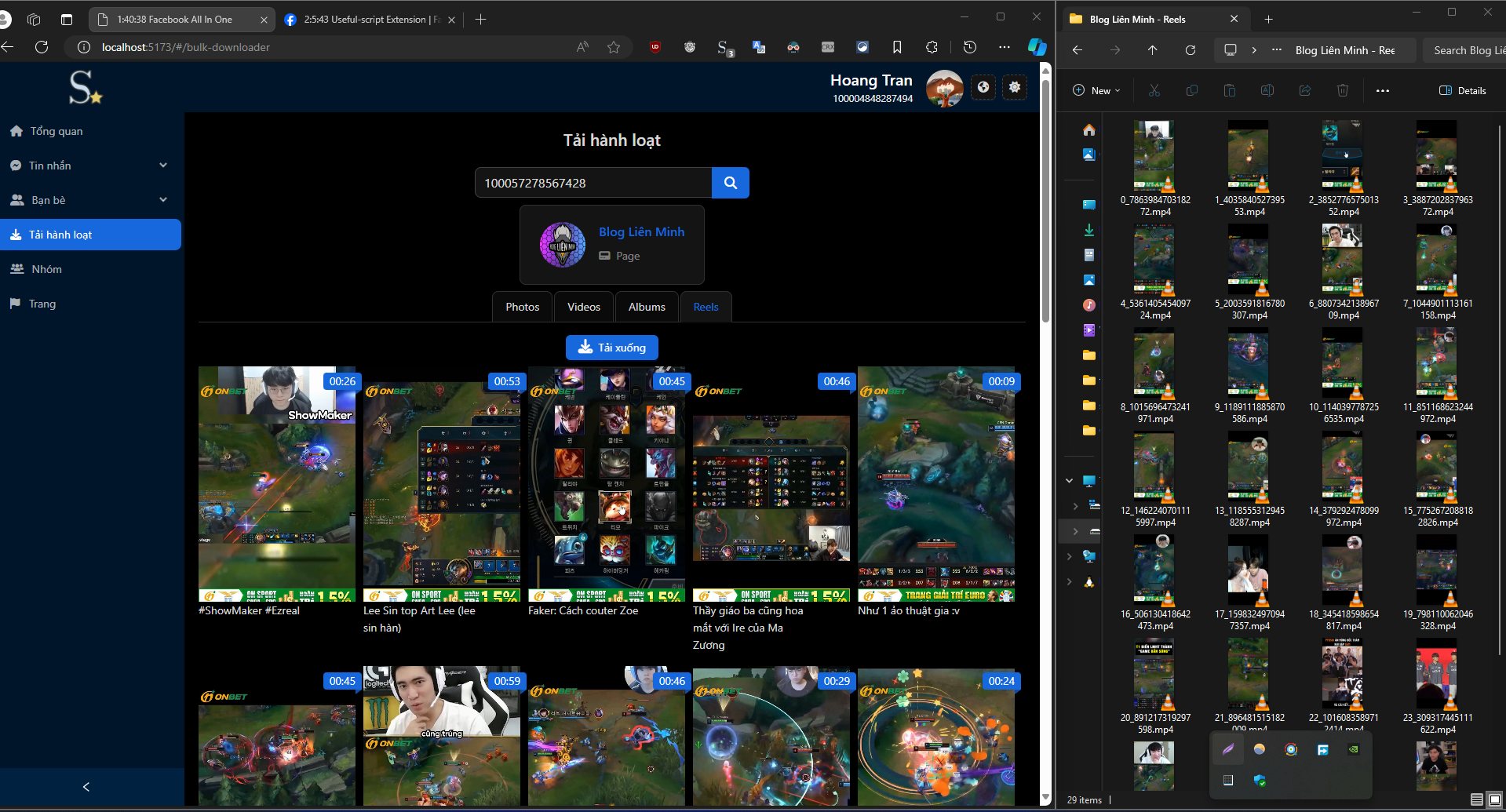Click the ID search input field
Screen dimensions: 1506x812
pyautogui.click(x=593, y=183)
